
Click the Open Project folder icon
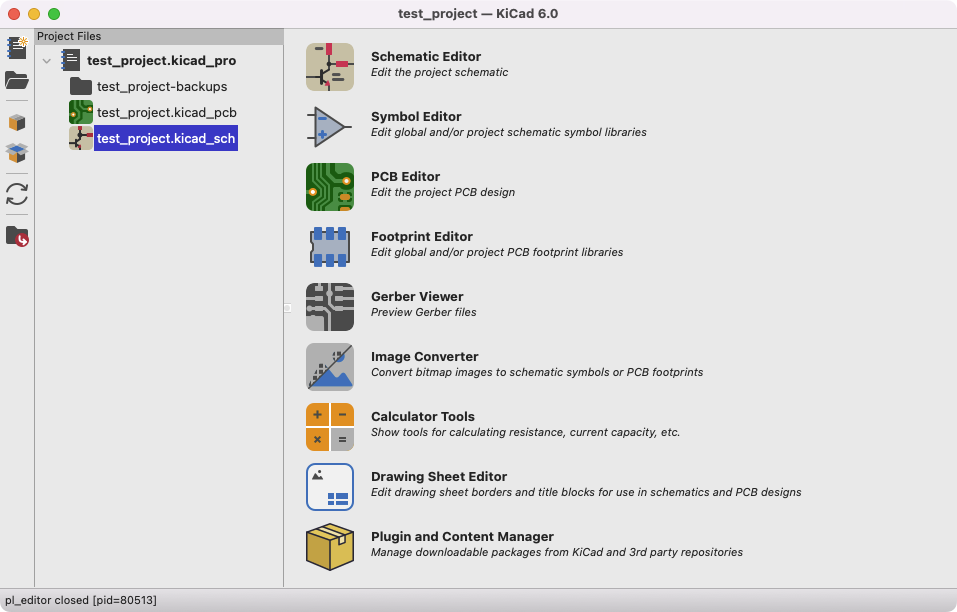pyautogui.click(x=17, y=80)
